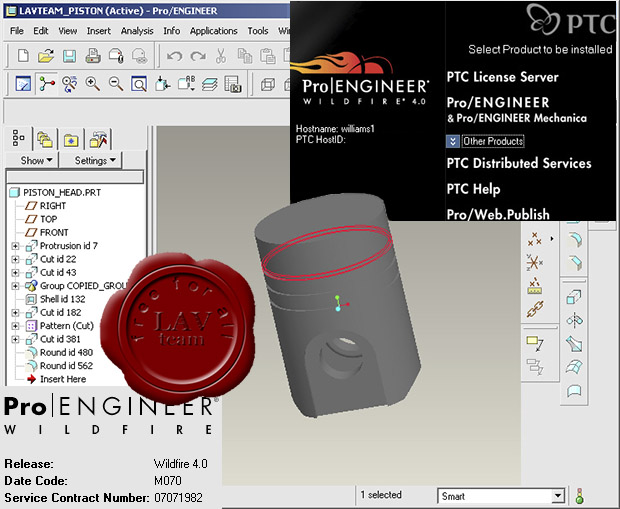Select Shell id 132 feature
Viewport: 620px width, 509px height.
pos(62,299)
